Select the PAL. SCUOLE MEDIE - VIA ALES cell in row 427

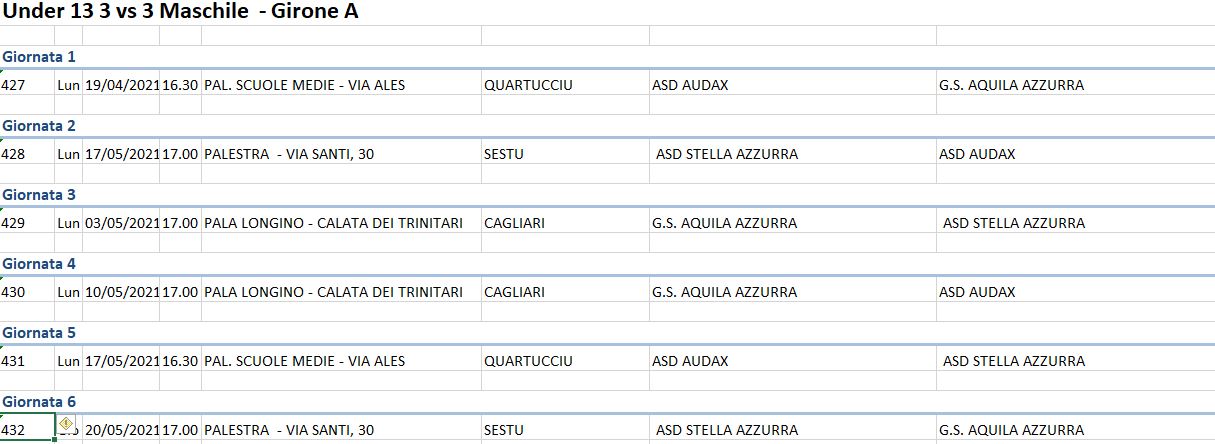341,85
